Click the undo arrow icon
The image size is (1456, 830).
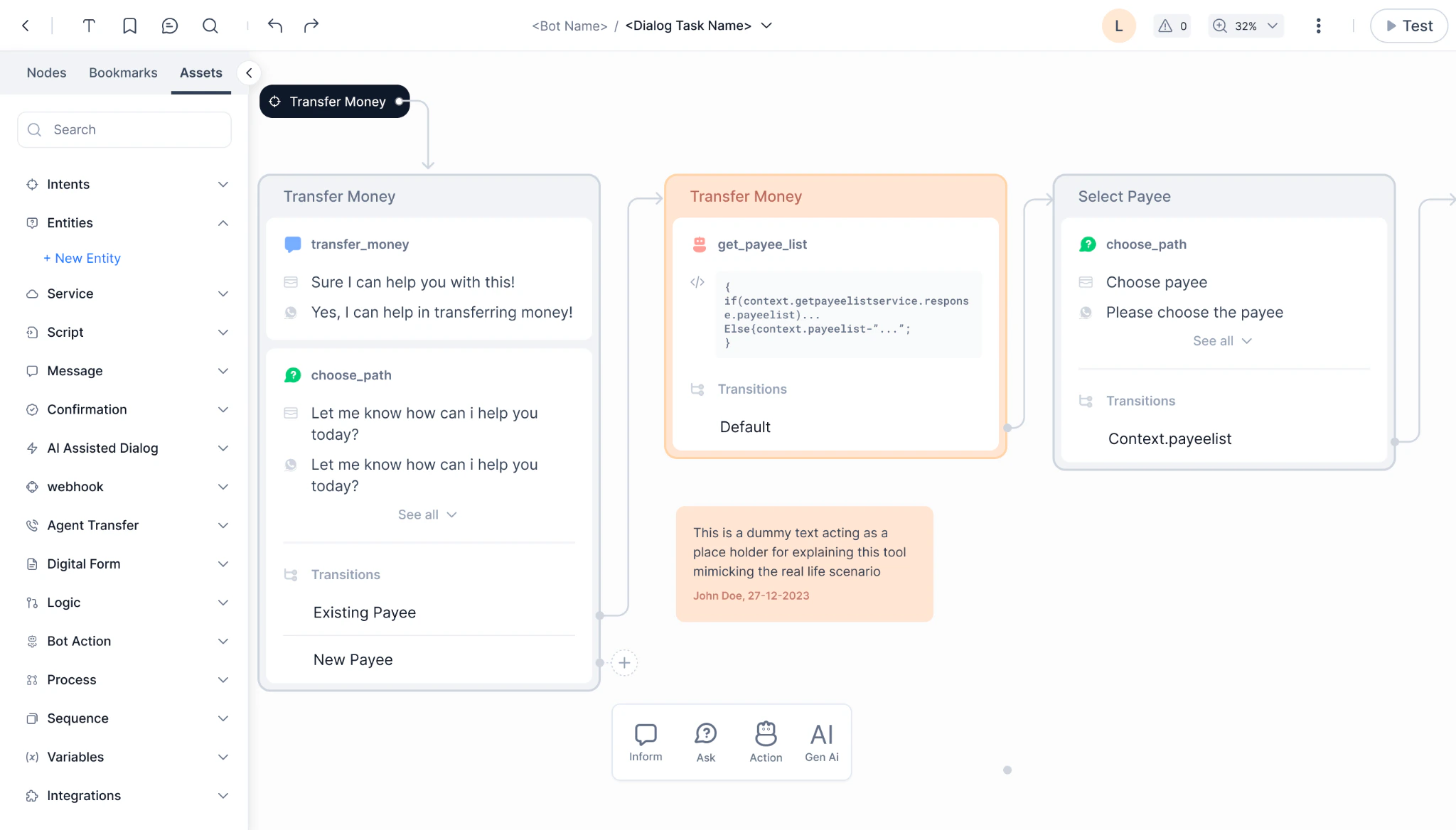click(x=275, y=26)
